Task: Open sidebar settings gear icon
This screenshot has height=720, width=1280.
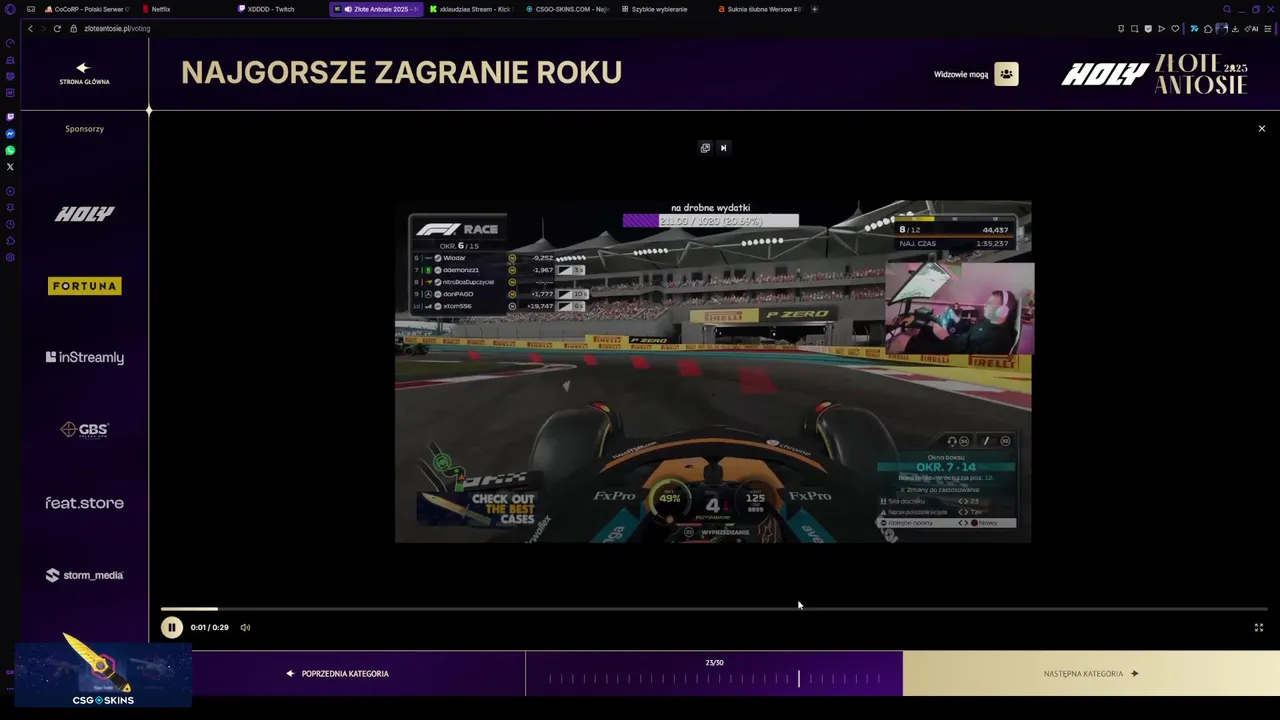Action: [x=10, y=257]
